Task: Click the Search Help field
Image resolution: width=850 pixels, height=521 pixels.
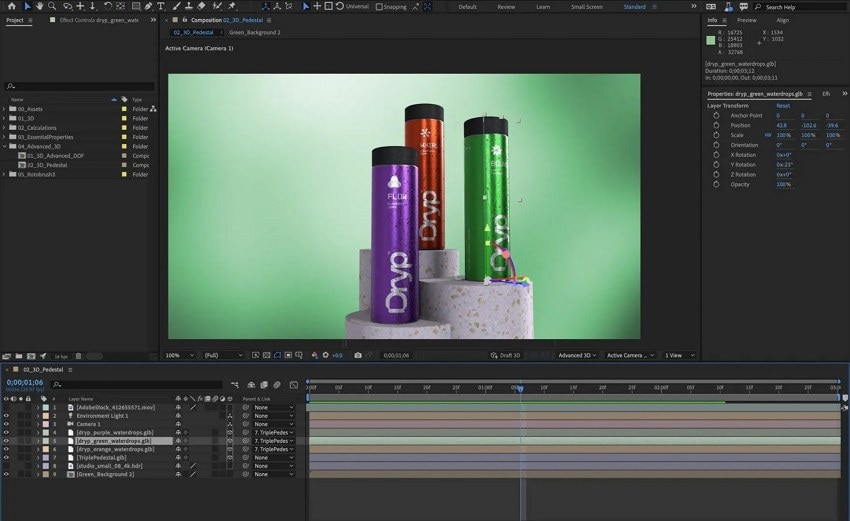Action: click(800, 7)
